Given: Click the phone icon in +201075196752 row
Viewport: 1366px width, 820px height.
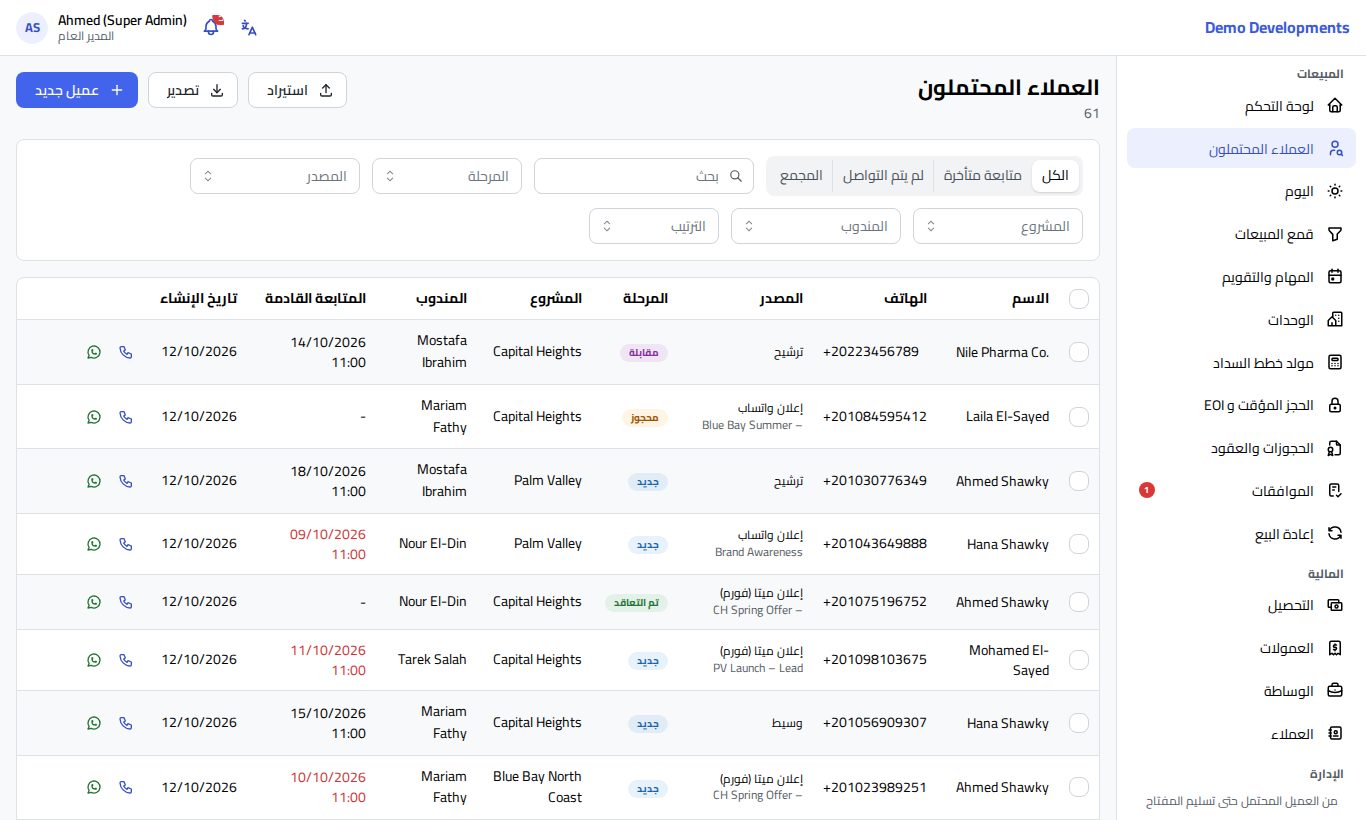Looking at the screenshot, I should coord(126,602).
